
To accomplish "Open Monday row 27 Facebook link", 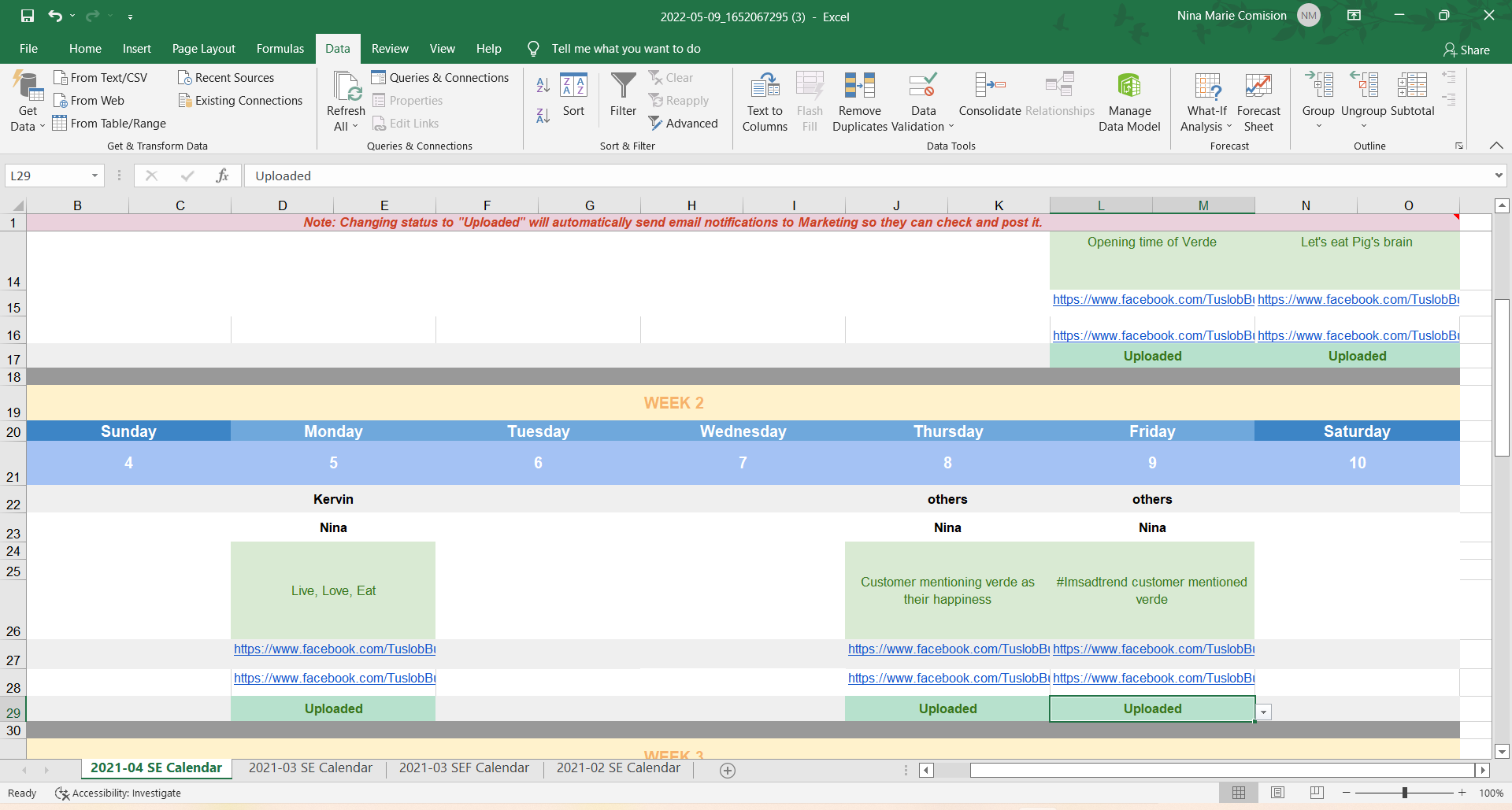I will [334, 649].
